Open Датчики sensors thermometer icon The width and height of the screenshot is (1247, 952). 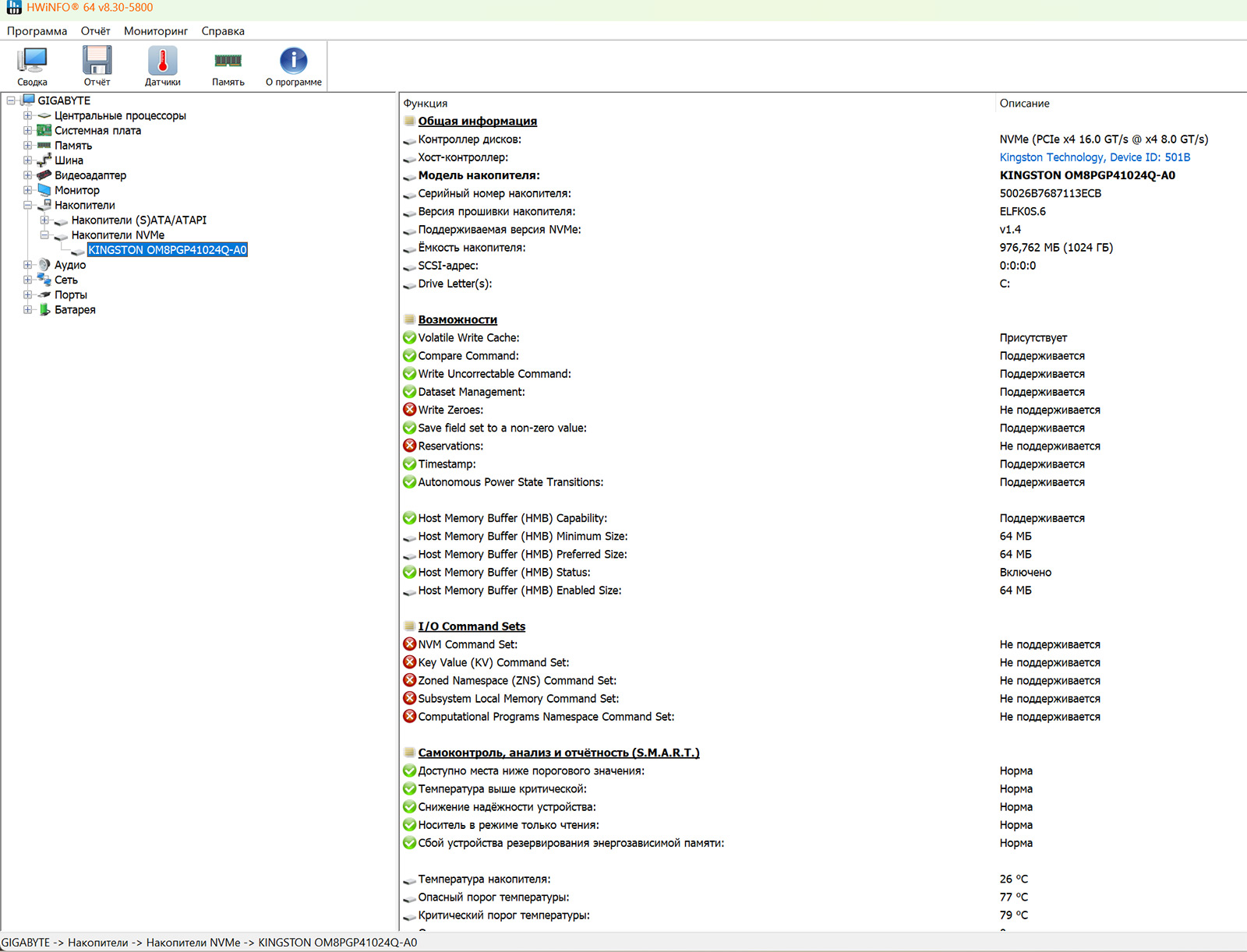[162, 65]
